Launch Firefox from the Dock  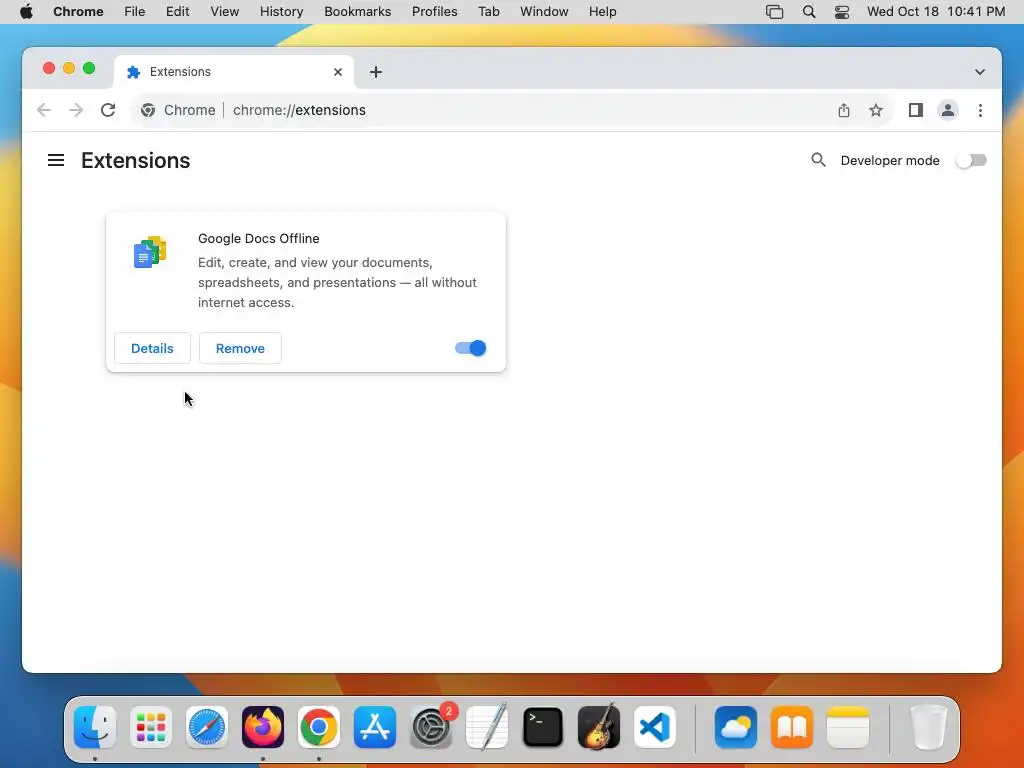pos(263,727)
